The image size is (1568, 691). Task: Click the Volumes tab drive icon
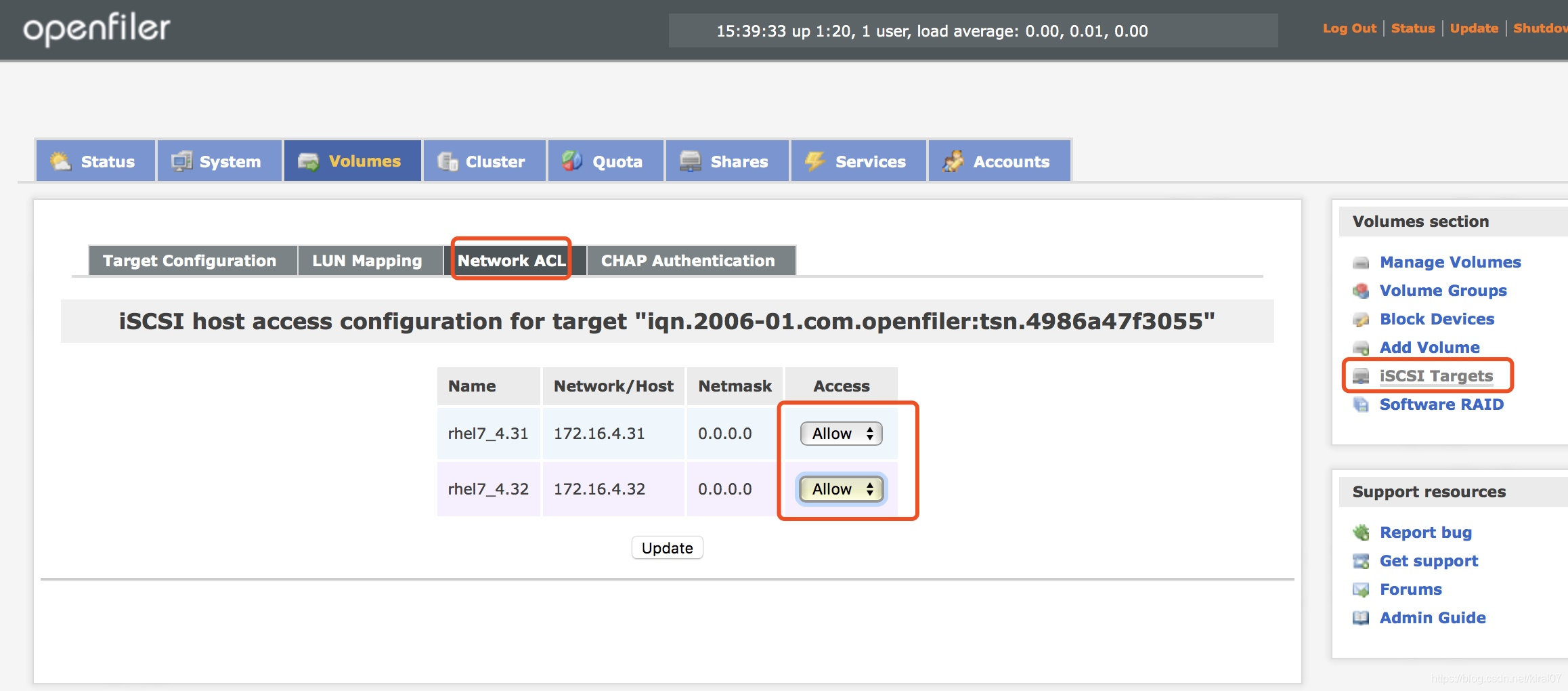point(309,161)
